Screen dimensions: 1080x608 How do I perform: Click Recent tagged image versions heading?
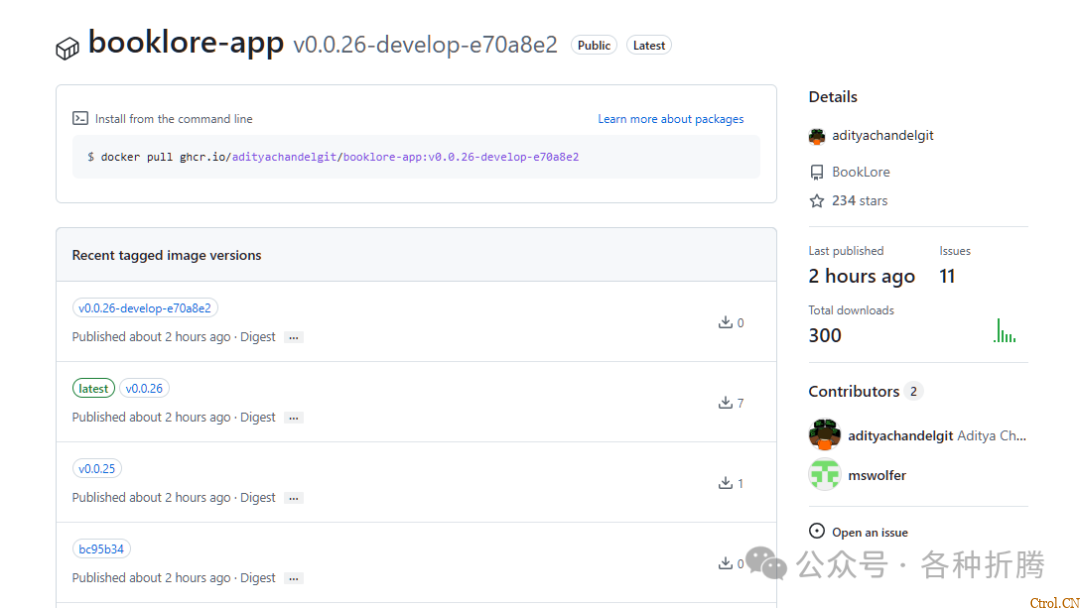point(167,255)
